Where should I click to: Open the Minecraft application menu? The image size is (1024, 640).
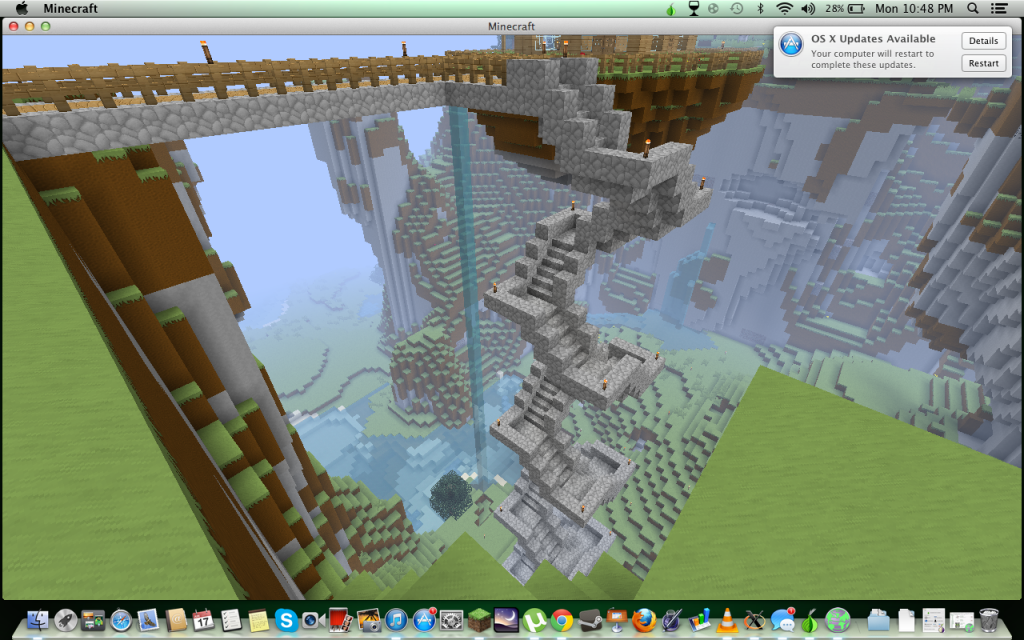(x=71, y=8)
